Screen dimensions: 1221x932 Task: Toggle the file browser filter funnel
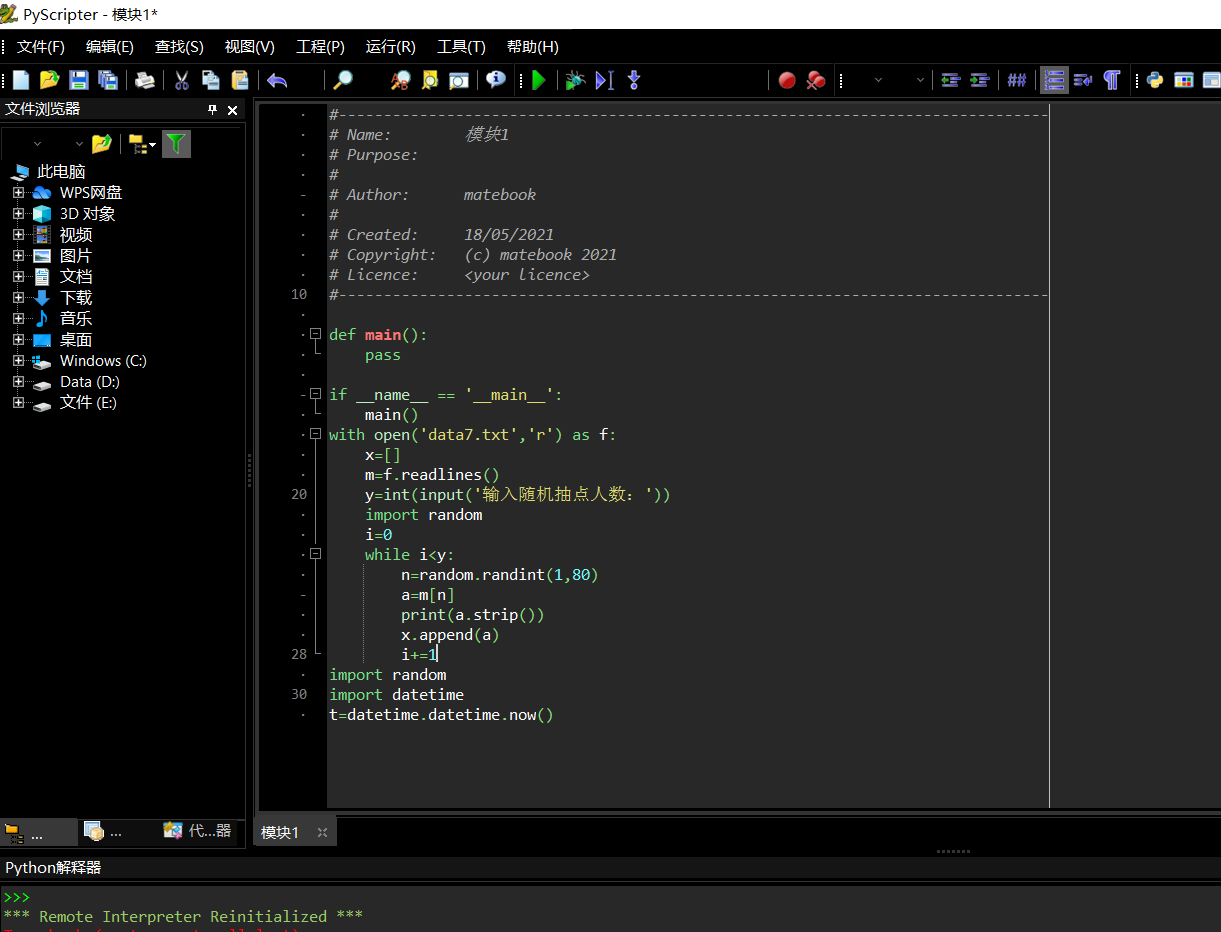click(176, 144)
